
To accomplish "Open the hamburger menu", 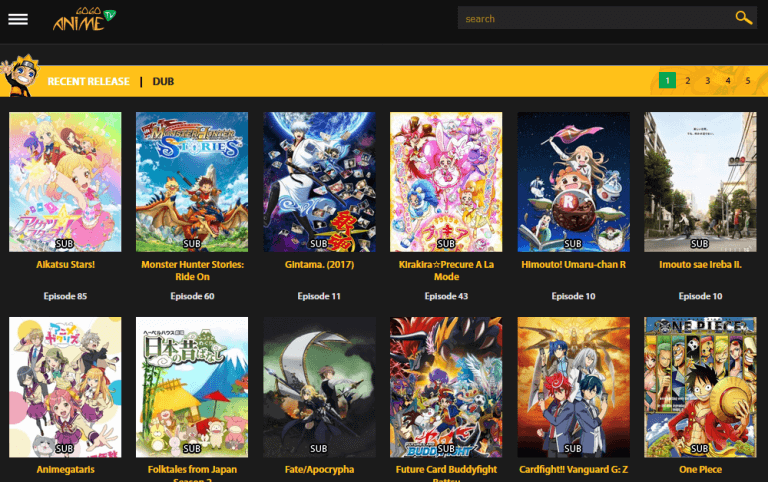I will (18, 19).
